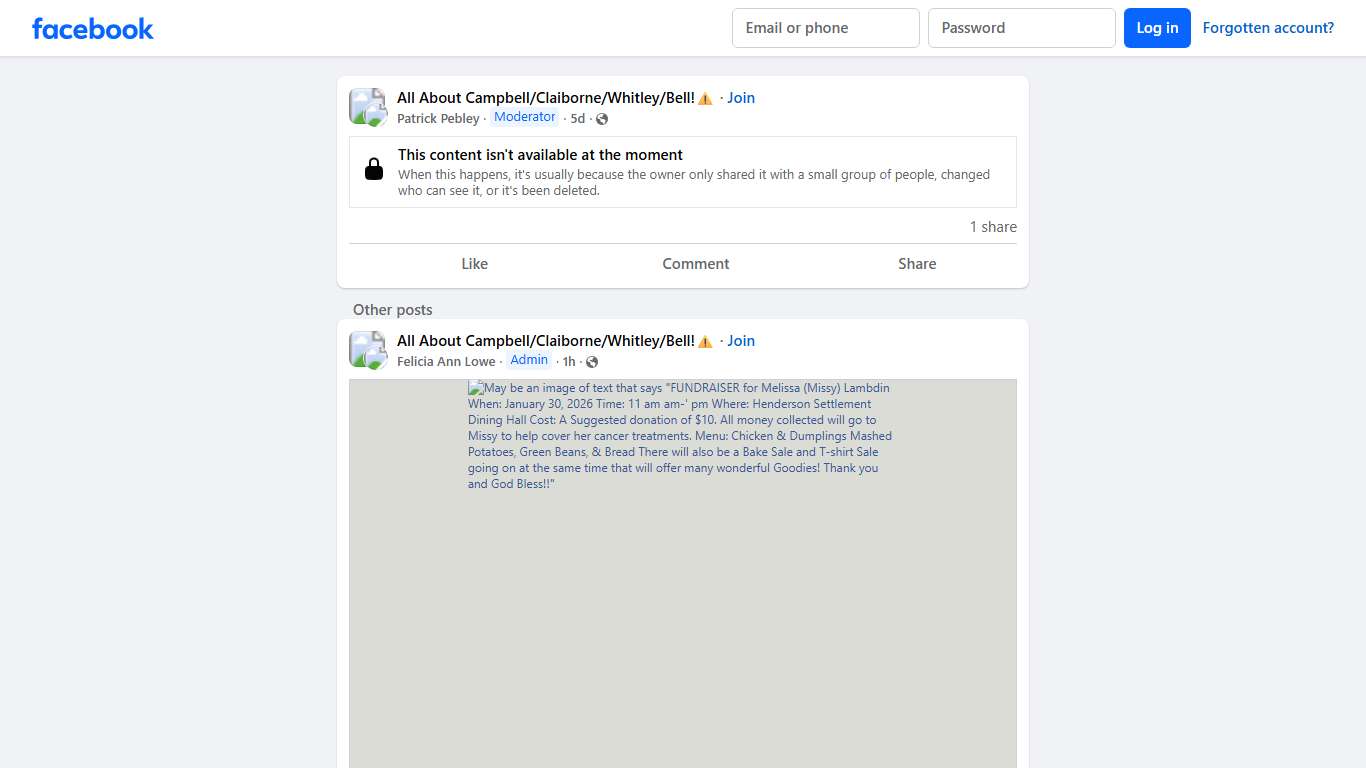Open Patrick Pebley's profile

click(438, 119)
